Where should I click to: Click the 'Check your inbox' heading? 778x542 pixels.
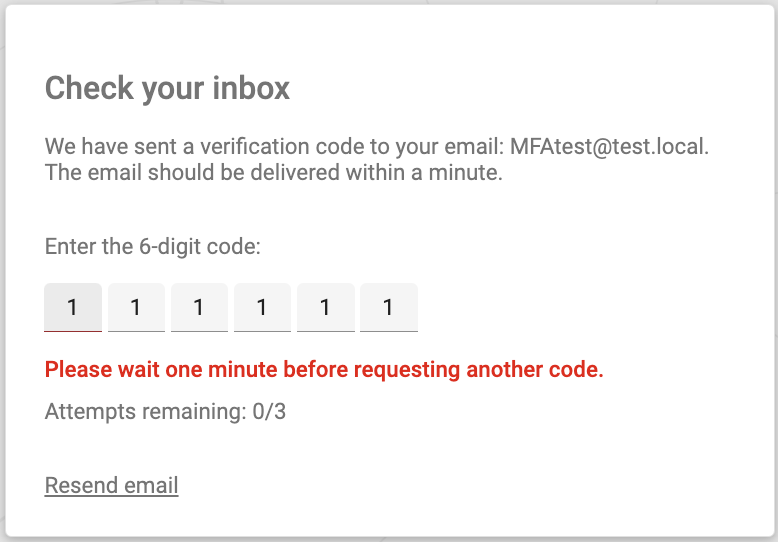167,88
